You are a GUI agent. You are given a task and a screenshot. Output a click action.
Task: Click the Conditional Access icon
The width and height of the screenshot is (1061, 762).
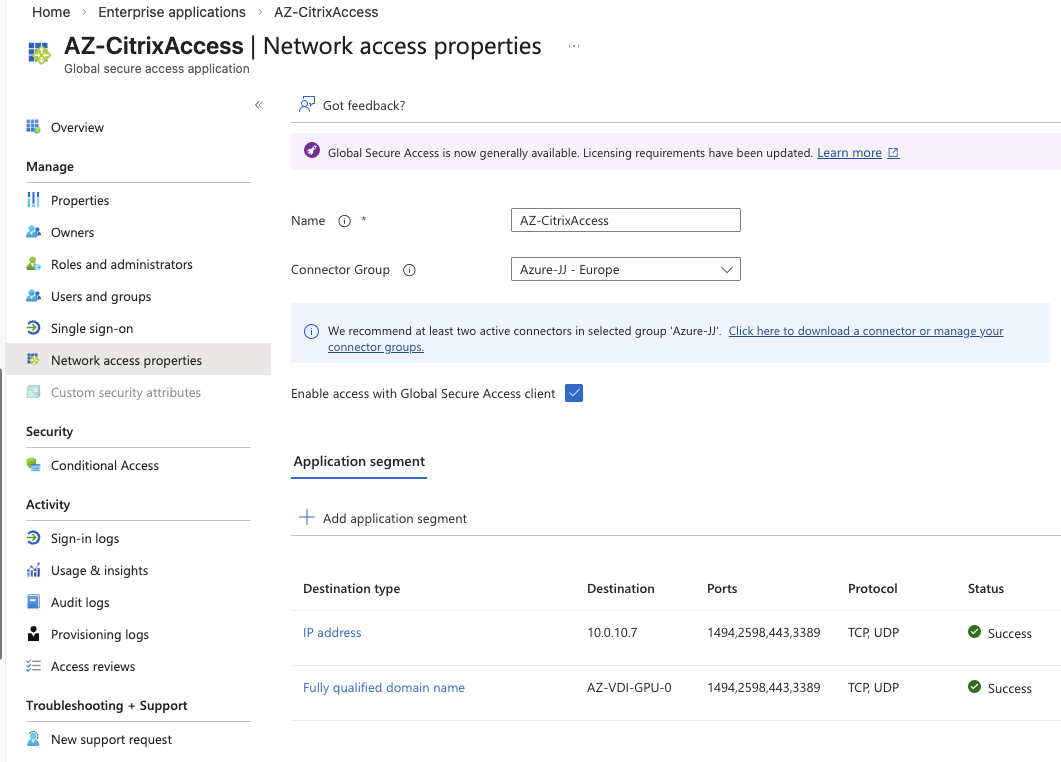pyautogui.click(x=33, y=465)
